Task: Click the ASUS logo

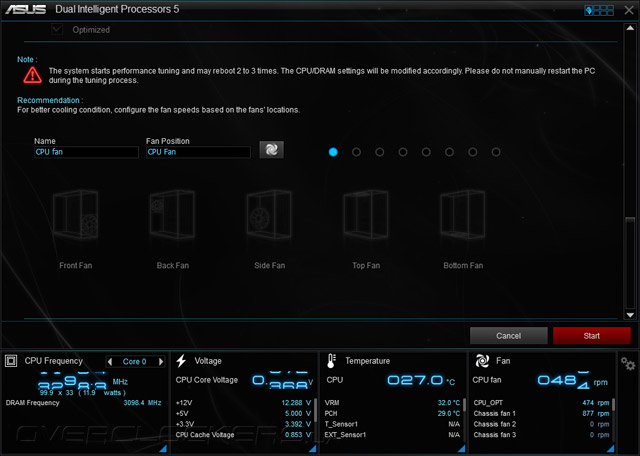Action: pyautogui.click(x=25, y=9)
